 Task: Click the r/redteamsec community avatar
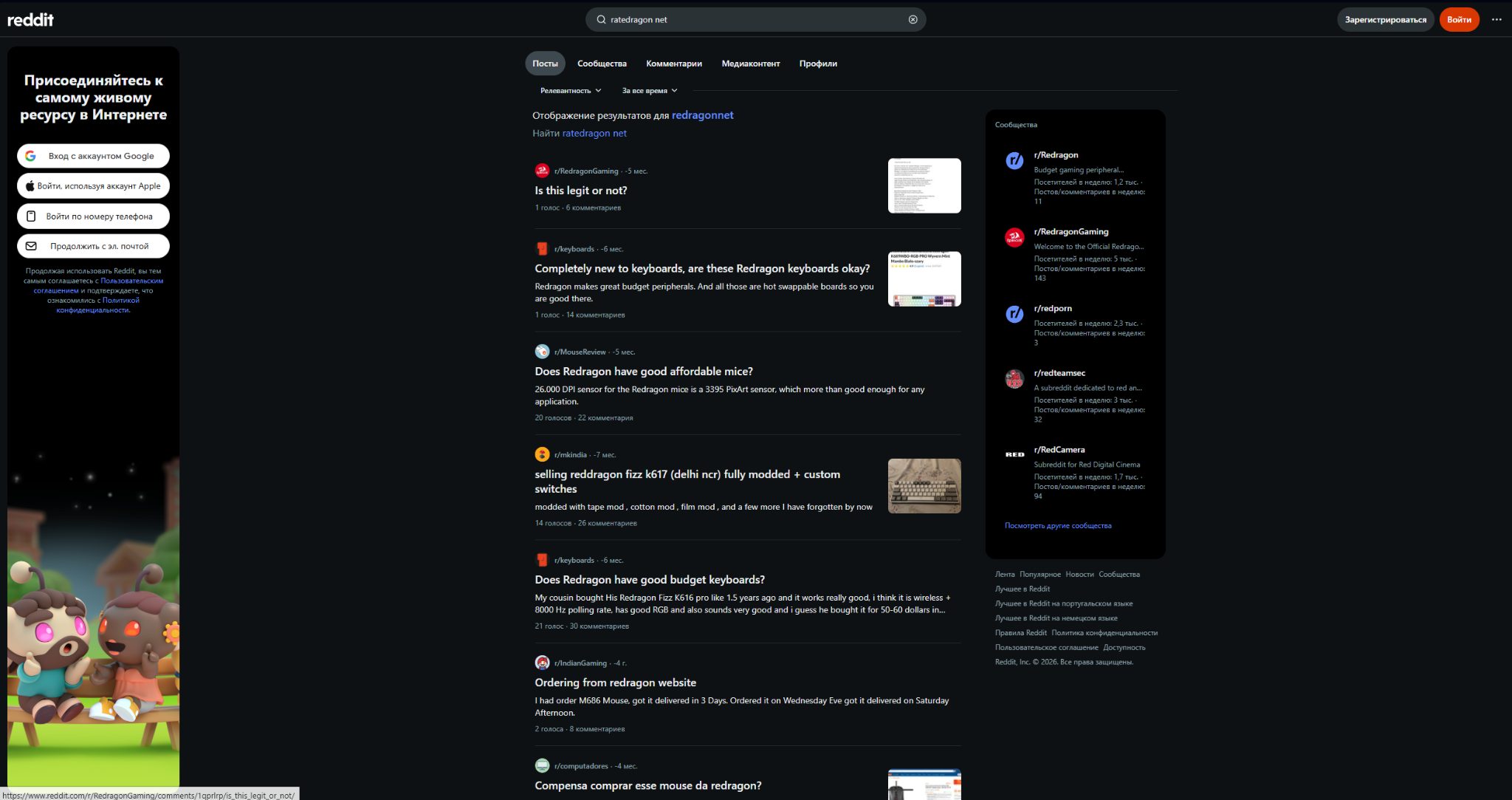1014,379
